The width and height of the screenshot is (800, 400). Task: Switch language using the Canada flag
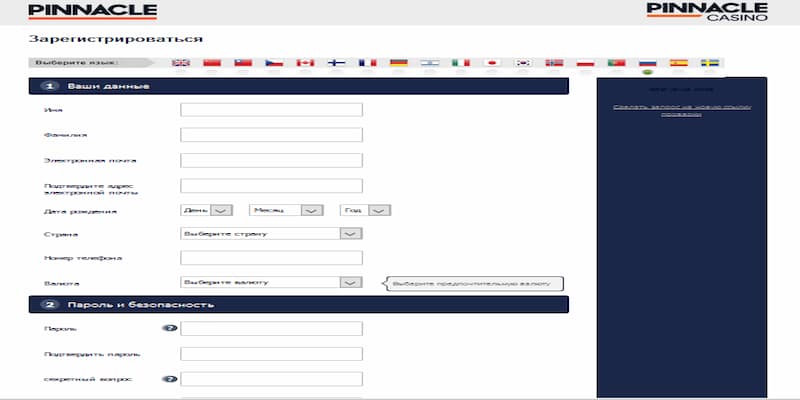pos(306,63)
